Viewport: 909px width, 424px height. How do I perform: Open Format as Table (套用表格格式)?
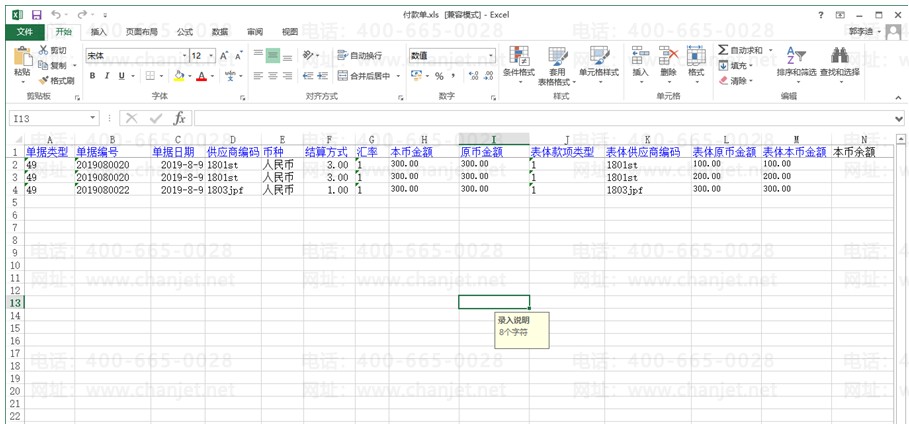(x=557, y=66)
